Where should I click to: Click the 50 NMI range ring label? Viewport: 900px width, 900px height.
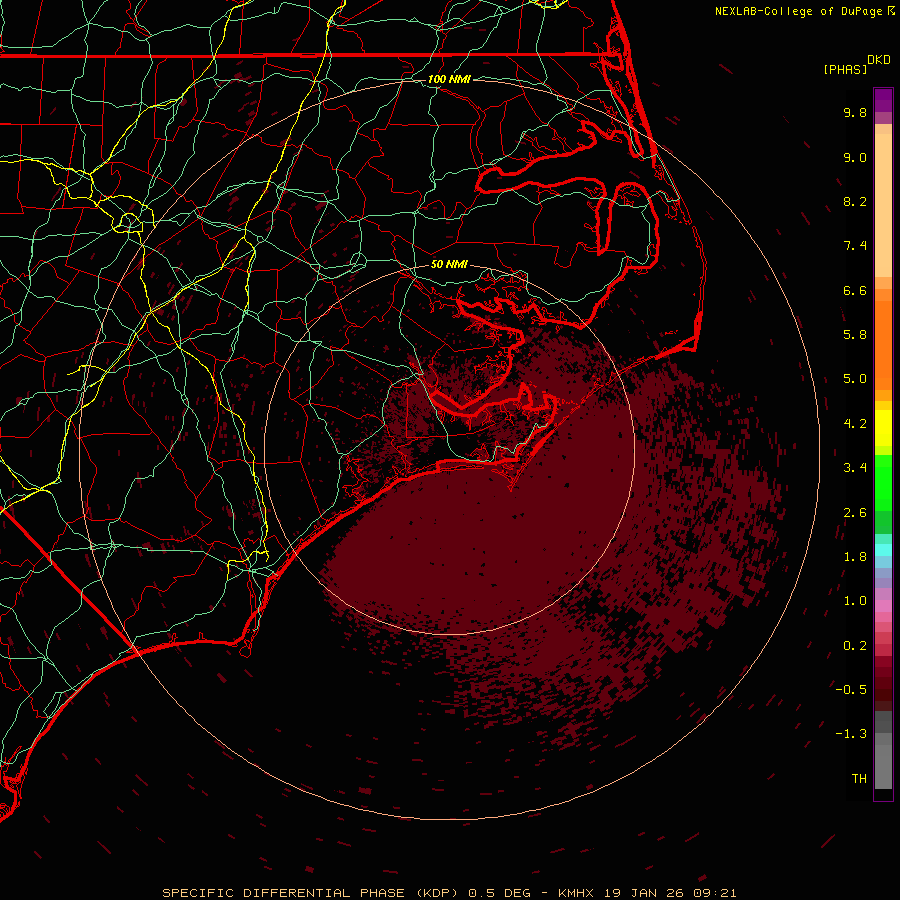tap(449, 265)
